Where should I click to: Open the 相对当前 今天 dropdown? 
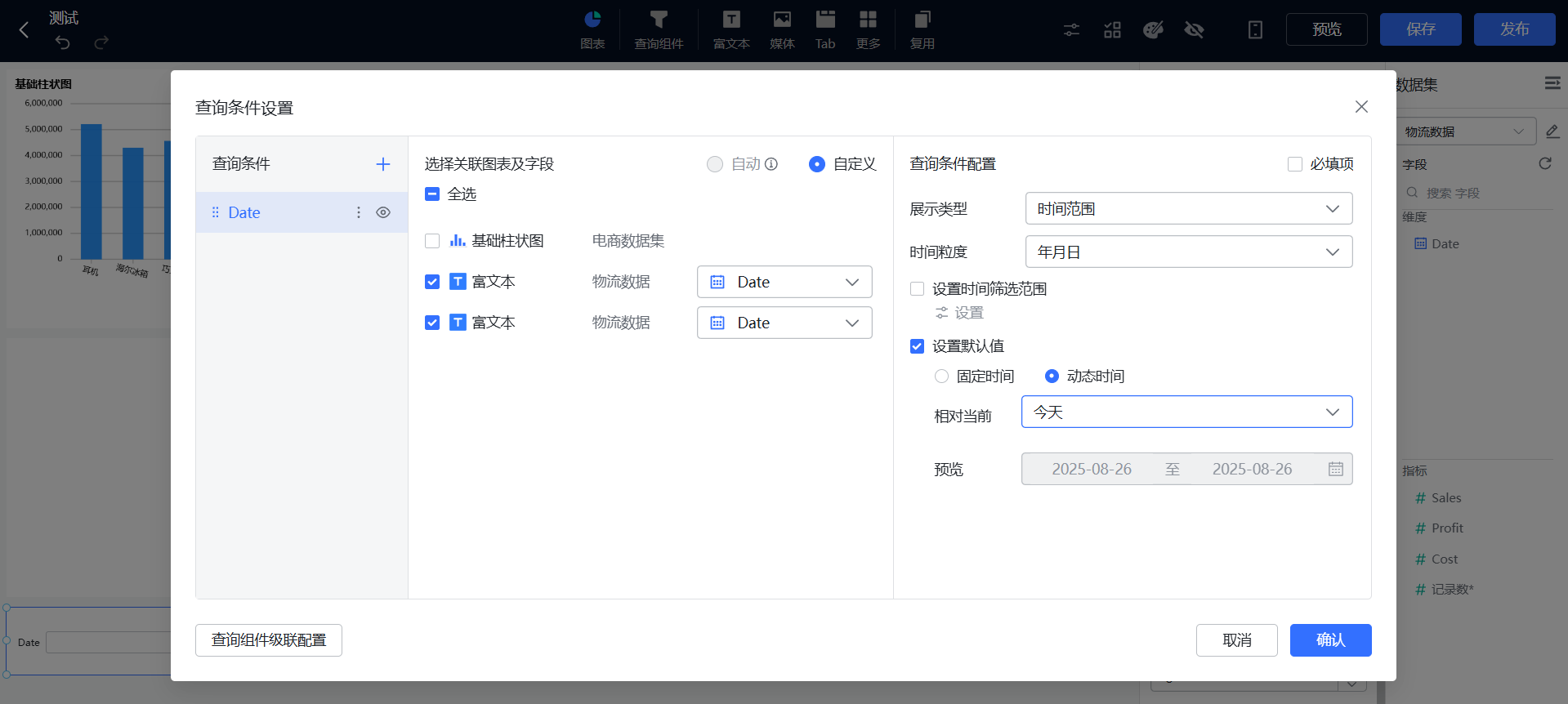pyautogui.click(x=1187, y=412)
